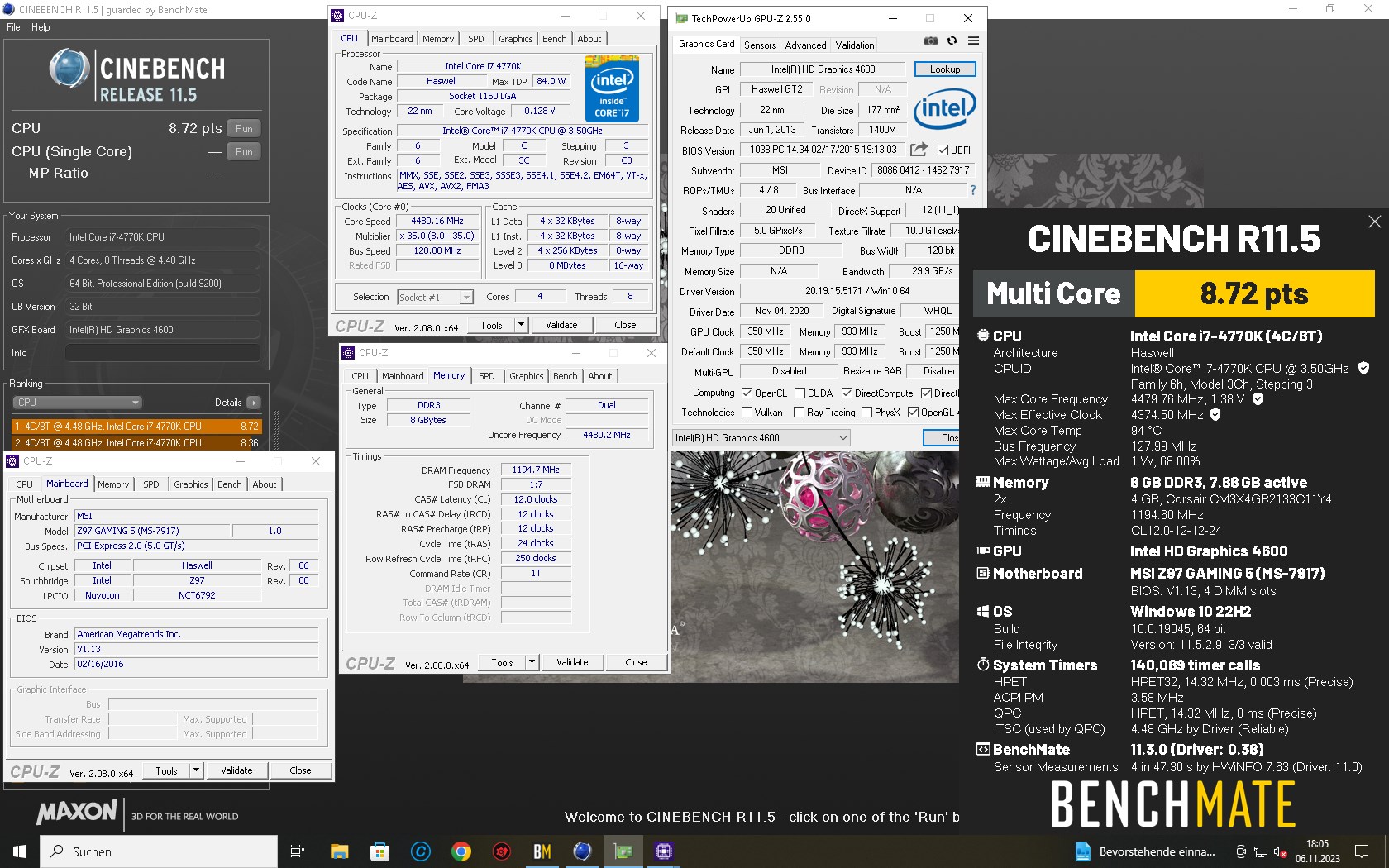Switch to CPU-Z via purple taskbar icon
Image resolution: width=1389 pixels, height=868 pixels.
tap(663, 851)
